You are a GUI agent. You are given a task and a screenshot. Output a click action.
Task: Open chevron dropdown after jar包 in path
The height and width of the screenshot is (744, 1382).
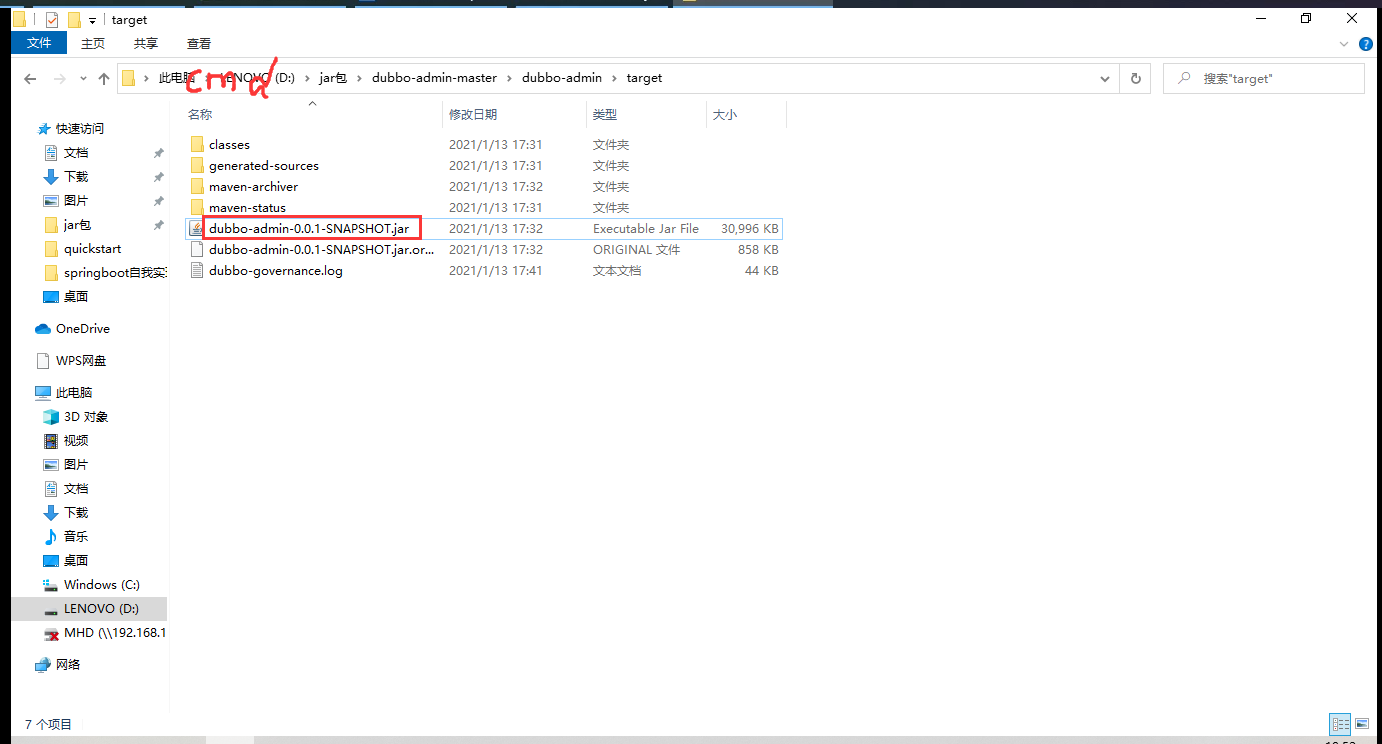(x=360, y=78)
